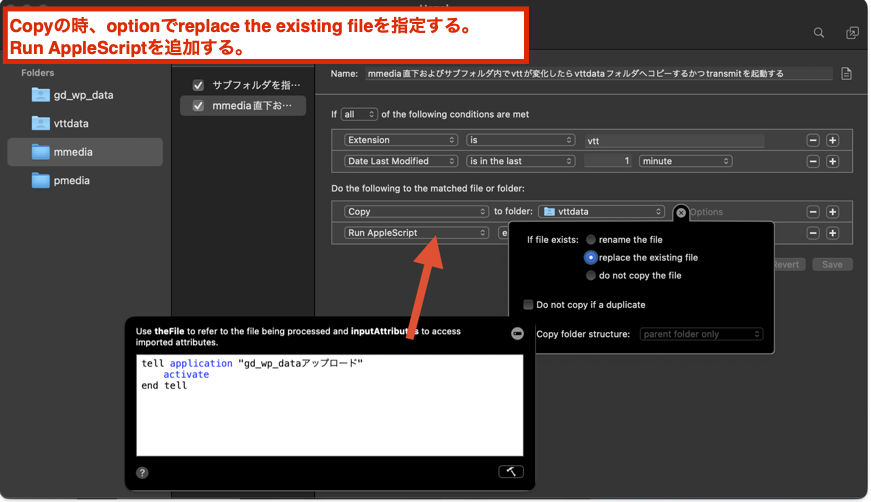Click the search magnifier icon in toolbar

pos(819,33)
